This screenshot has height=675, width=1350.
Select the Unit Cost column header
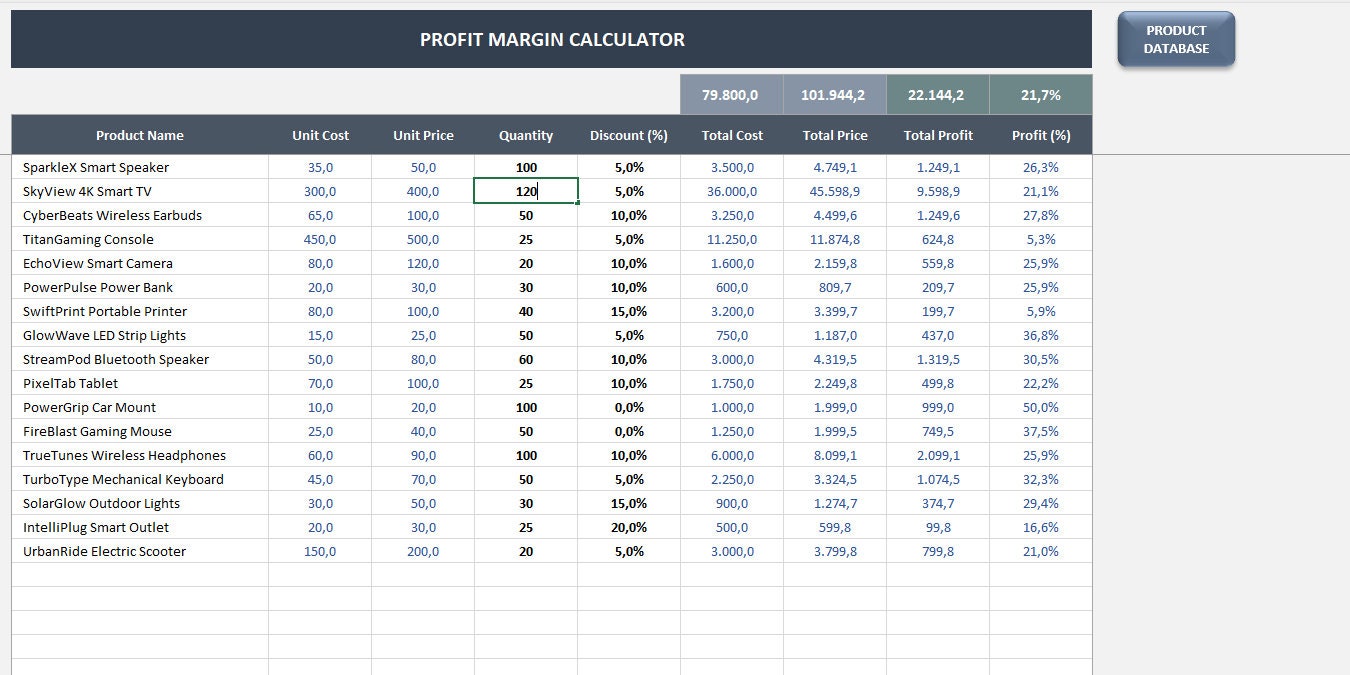pyautogui.click(x=320, y=135)
